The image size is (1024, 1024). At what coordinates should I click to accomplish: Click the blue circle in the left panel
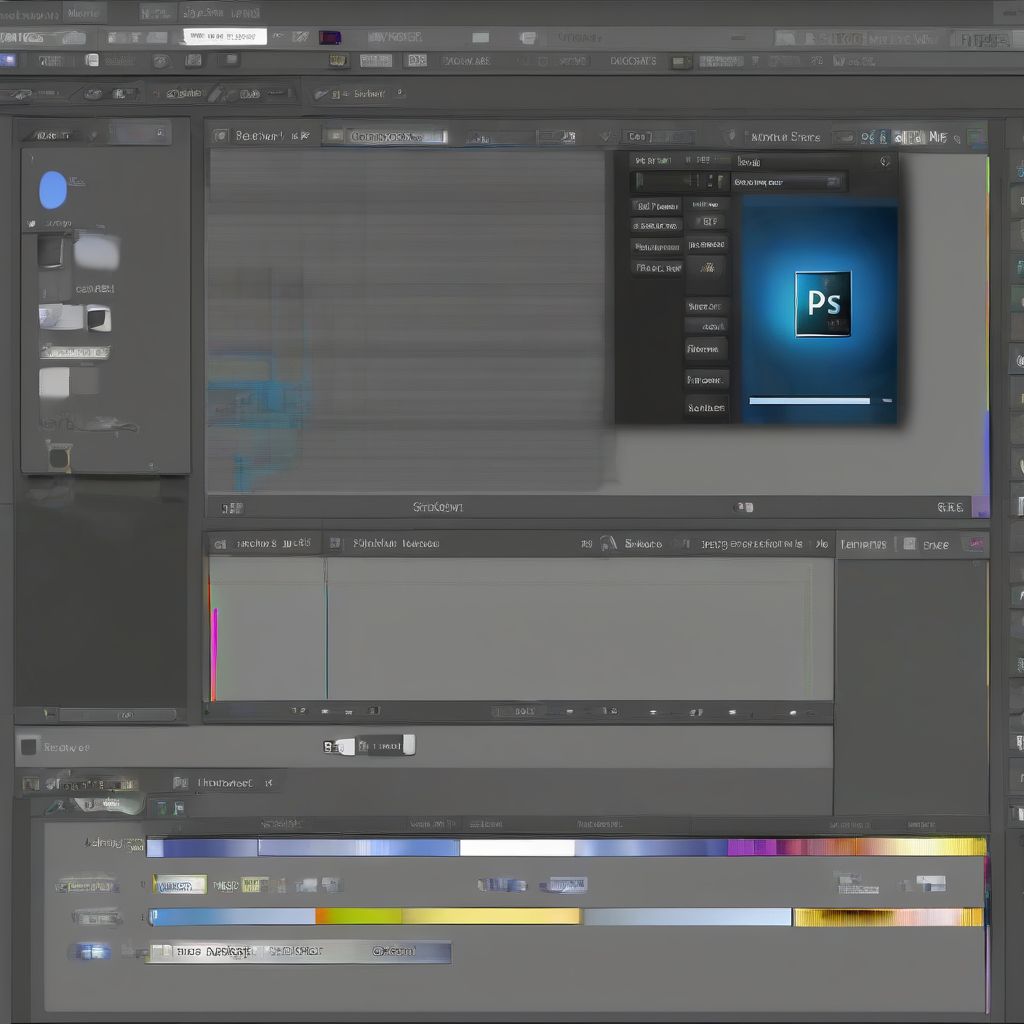tap(53, 190)
